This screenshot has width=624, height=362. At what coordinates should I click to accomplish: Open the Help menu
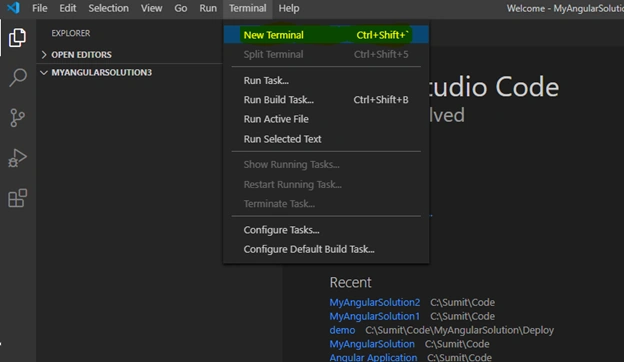coord(289,8)
